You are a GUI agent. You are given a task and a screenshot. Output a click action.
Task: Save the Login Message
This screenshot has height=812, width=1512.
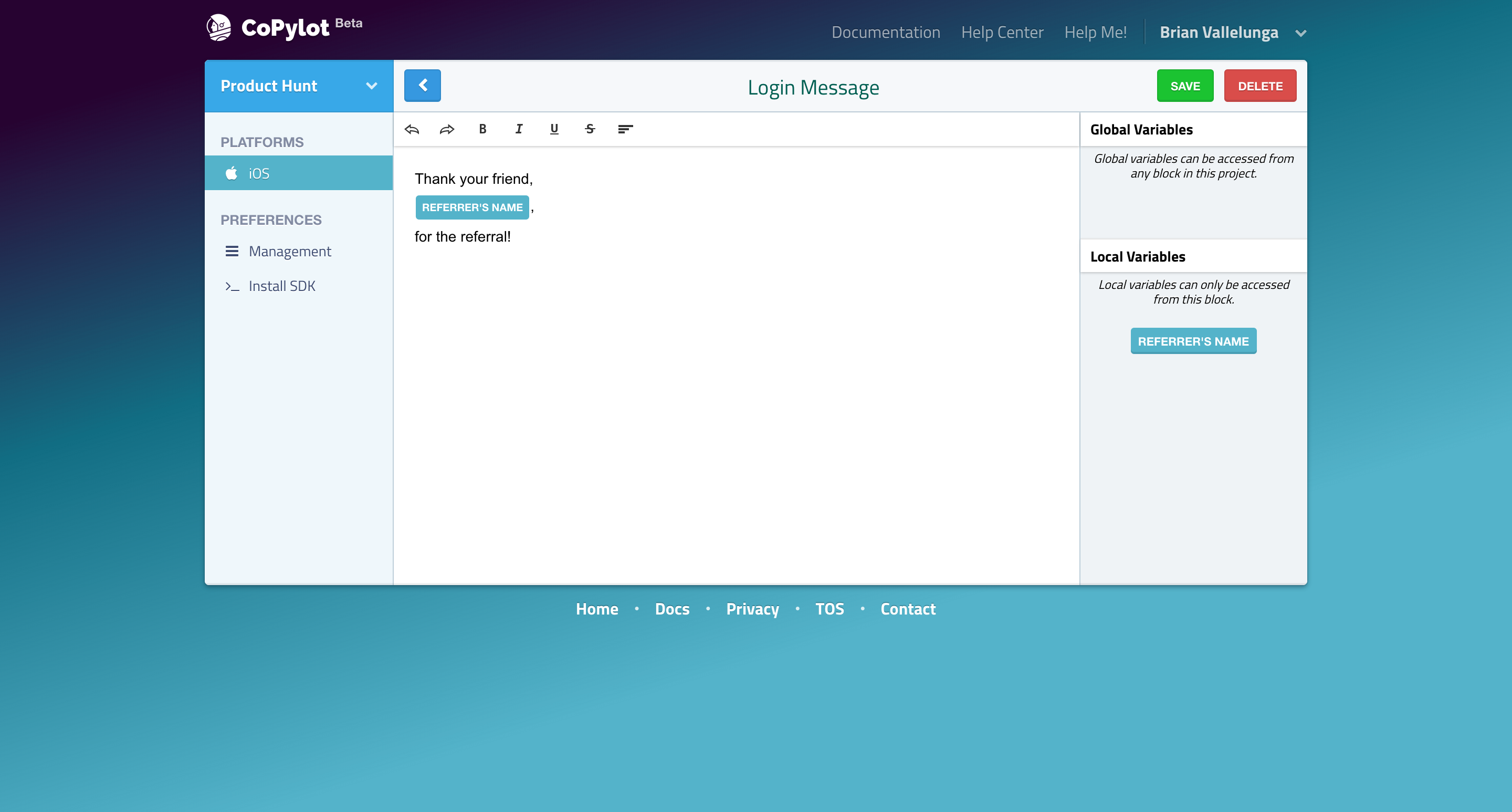coord(1184,86)
